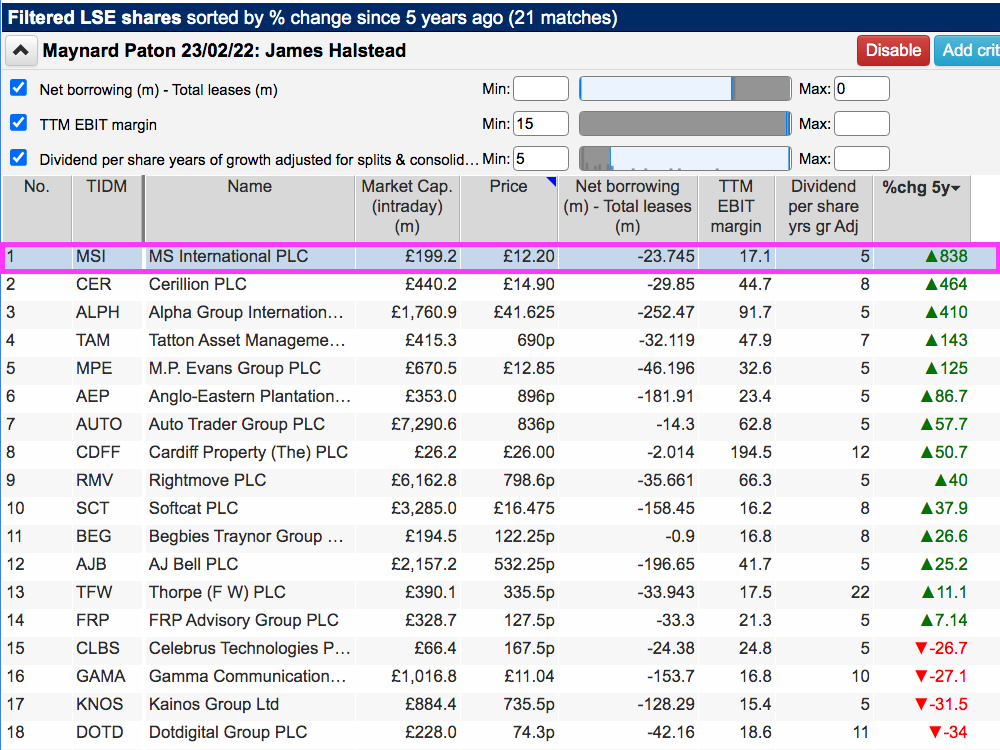Click AJ Bell PLC name
Screen dimensions: 1000x750
tap(193, 565)
